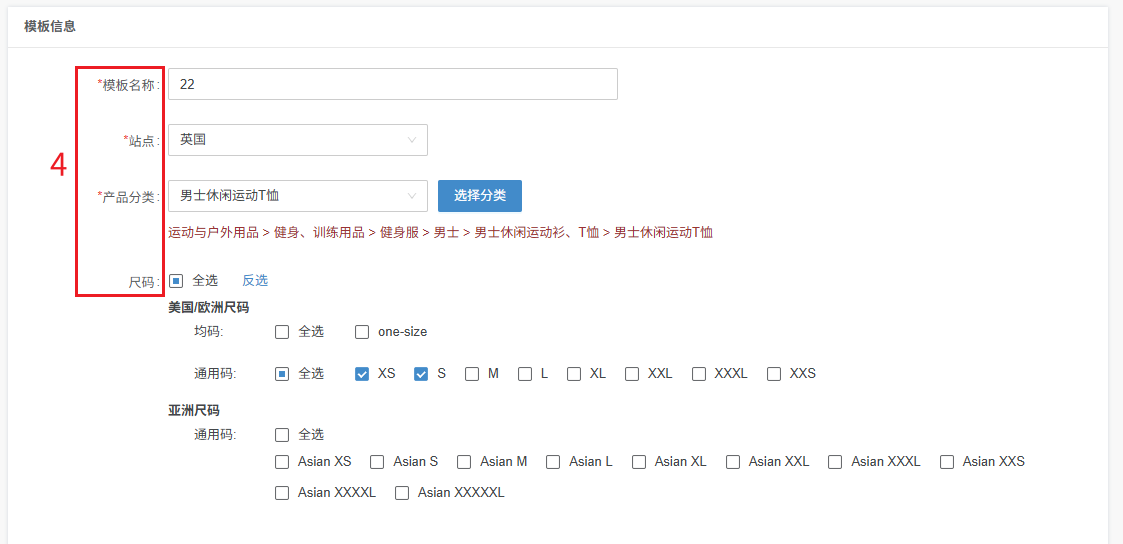Viewport: 1123px width, 544px height.
Task: Toggle 全选 under 亚洲尺码 通用码
Action: coord(282,435)
